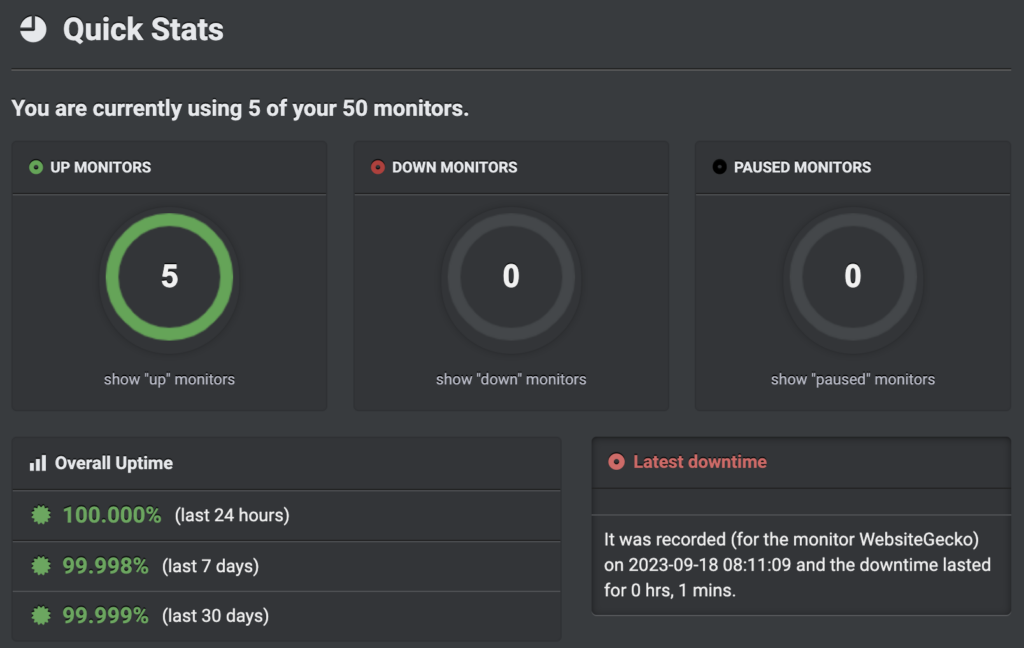Click the red Down Monitors status icon

pyautogui.click(x=377, y=167)
